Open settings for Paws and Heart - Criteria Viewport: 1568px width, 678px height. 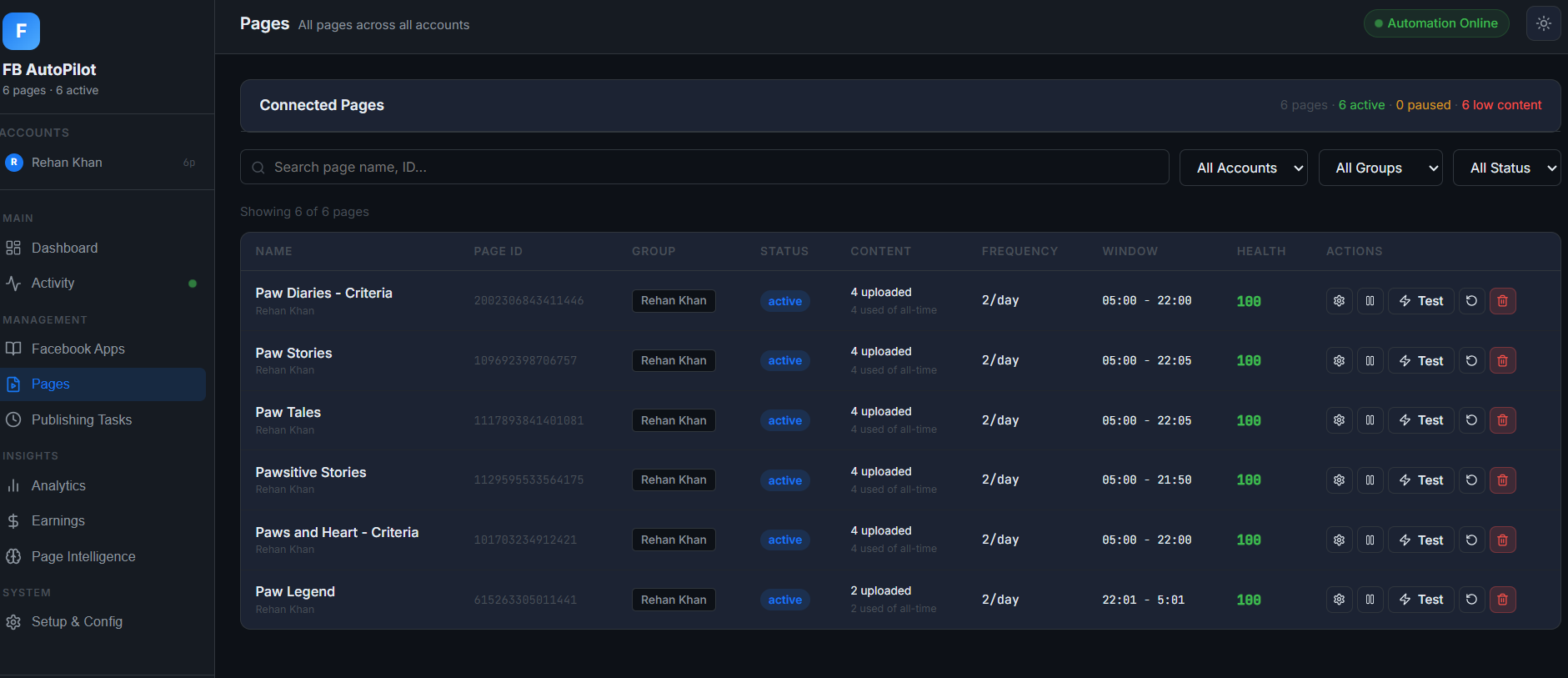click(x=1339, y=540)
